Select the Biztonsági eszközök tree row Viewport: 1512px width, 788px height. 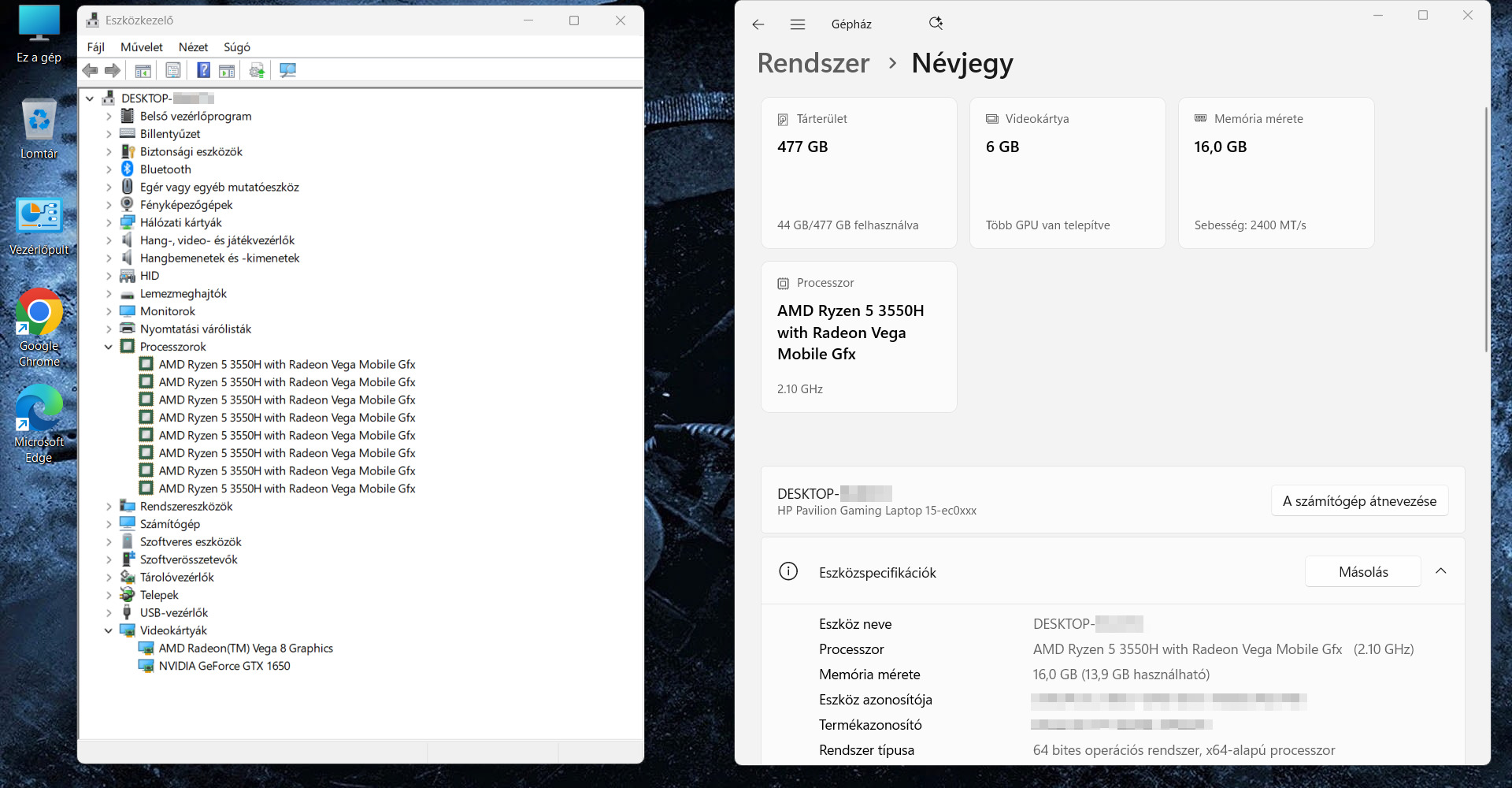(191, 151)
